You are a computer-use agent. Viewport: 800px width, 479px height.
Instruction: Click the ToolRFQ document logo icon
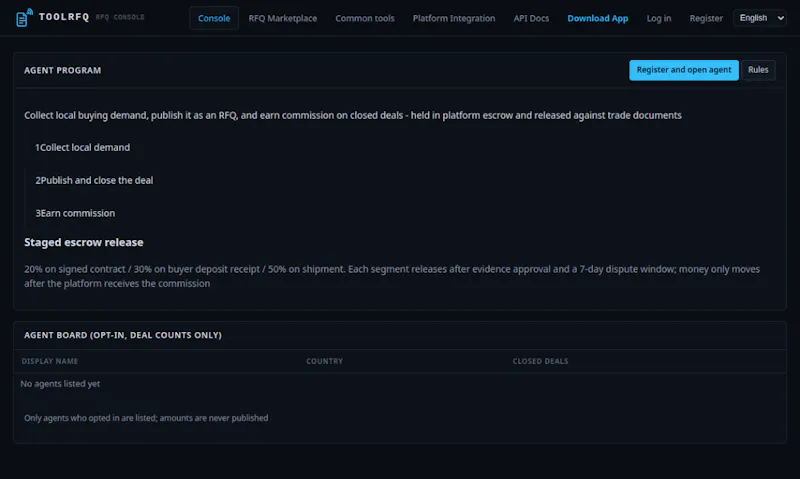click(23, 18)
